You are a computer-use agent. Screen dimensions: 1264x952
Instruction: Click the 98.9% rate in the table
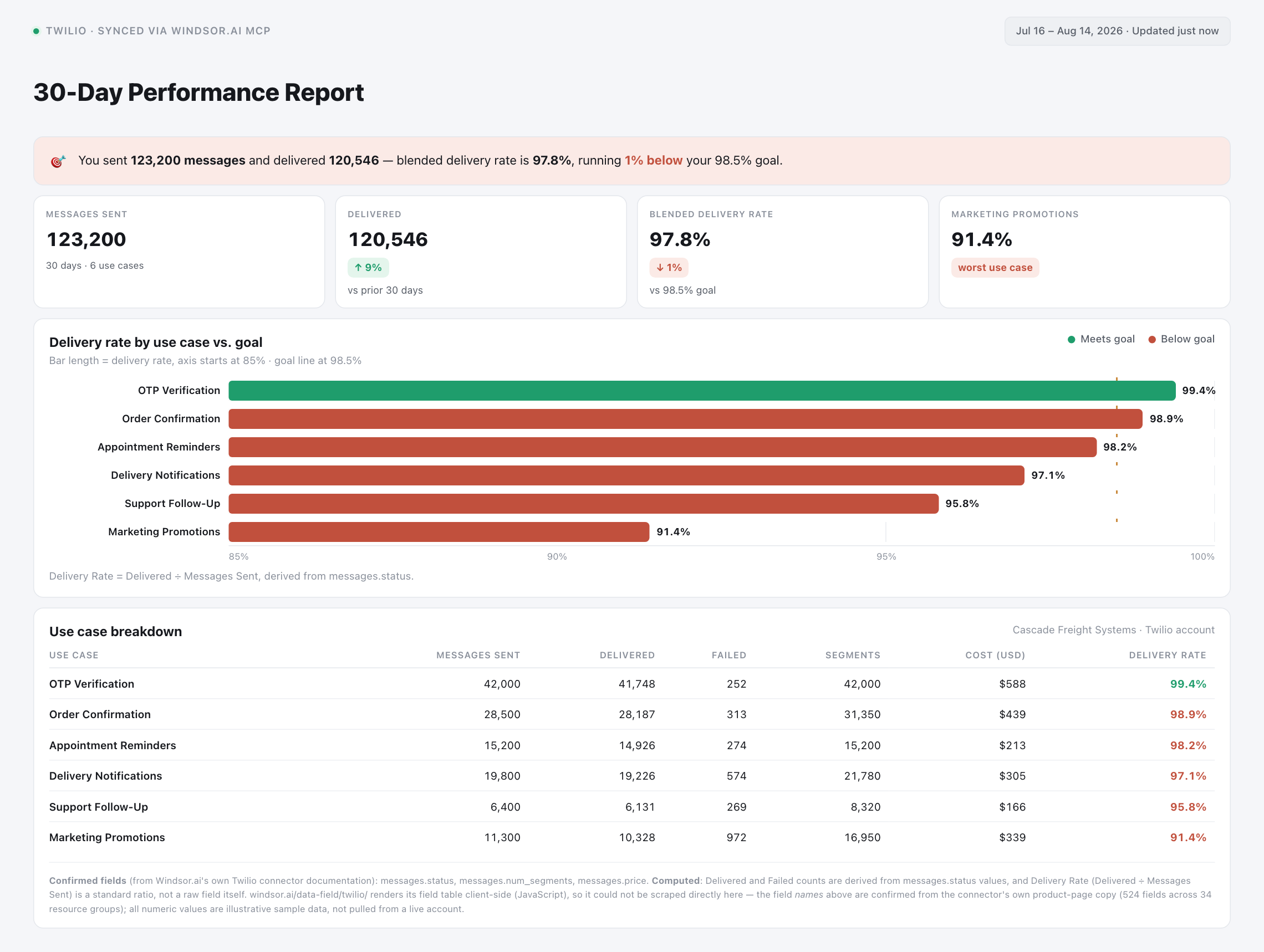click(1188, 714)
